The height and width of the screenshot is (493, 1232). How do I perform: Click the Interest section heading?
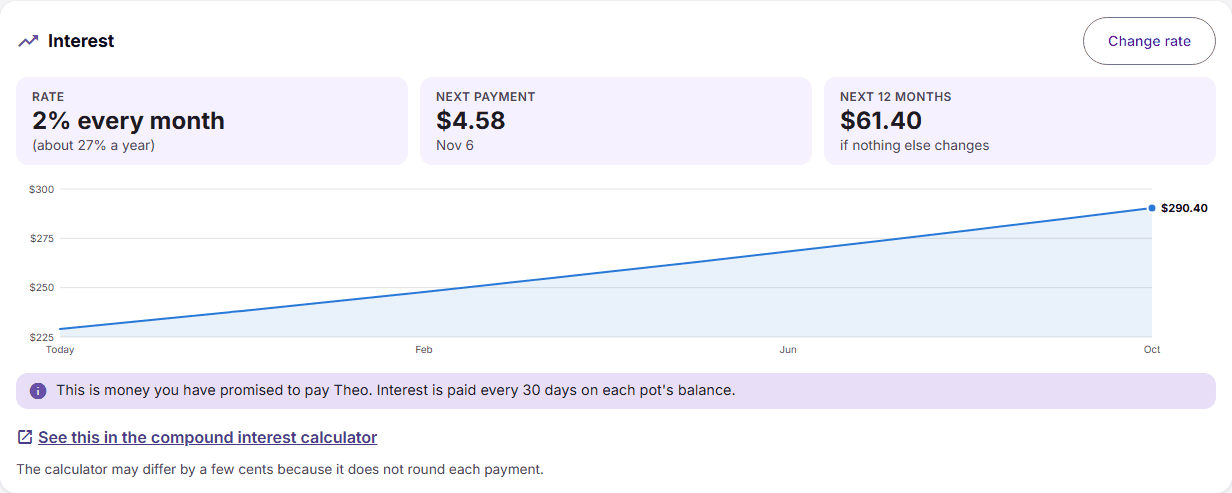[x=81, y=41]
